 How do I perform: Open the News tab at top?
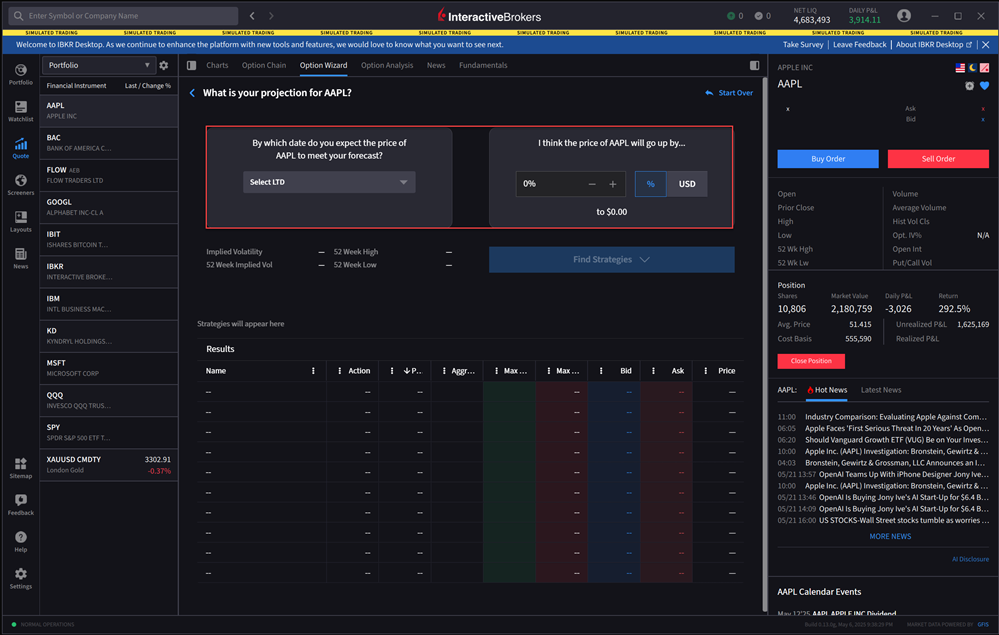click(436, 65)
